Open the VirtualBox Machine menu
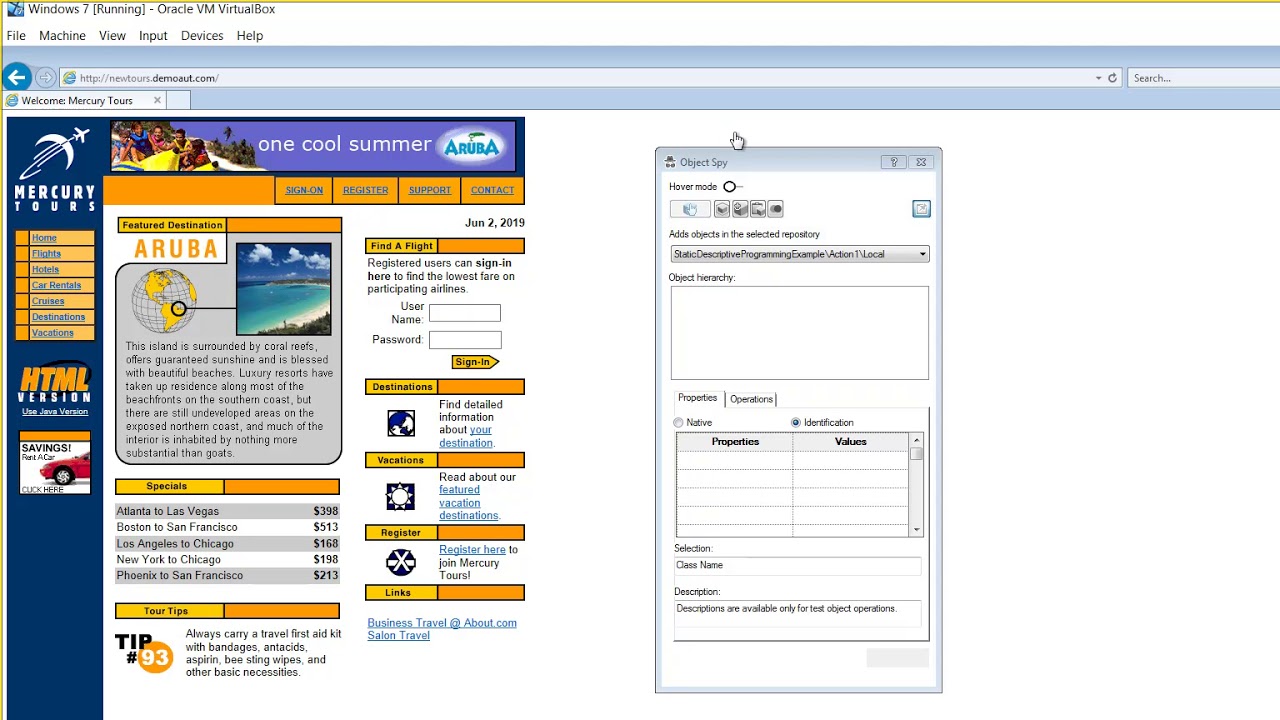Viewport: 1280px width, 720px height. point(62,36)
